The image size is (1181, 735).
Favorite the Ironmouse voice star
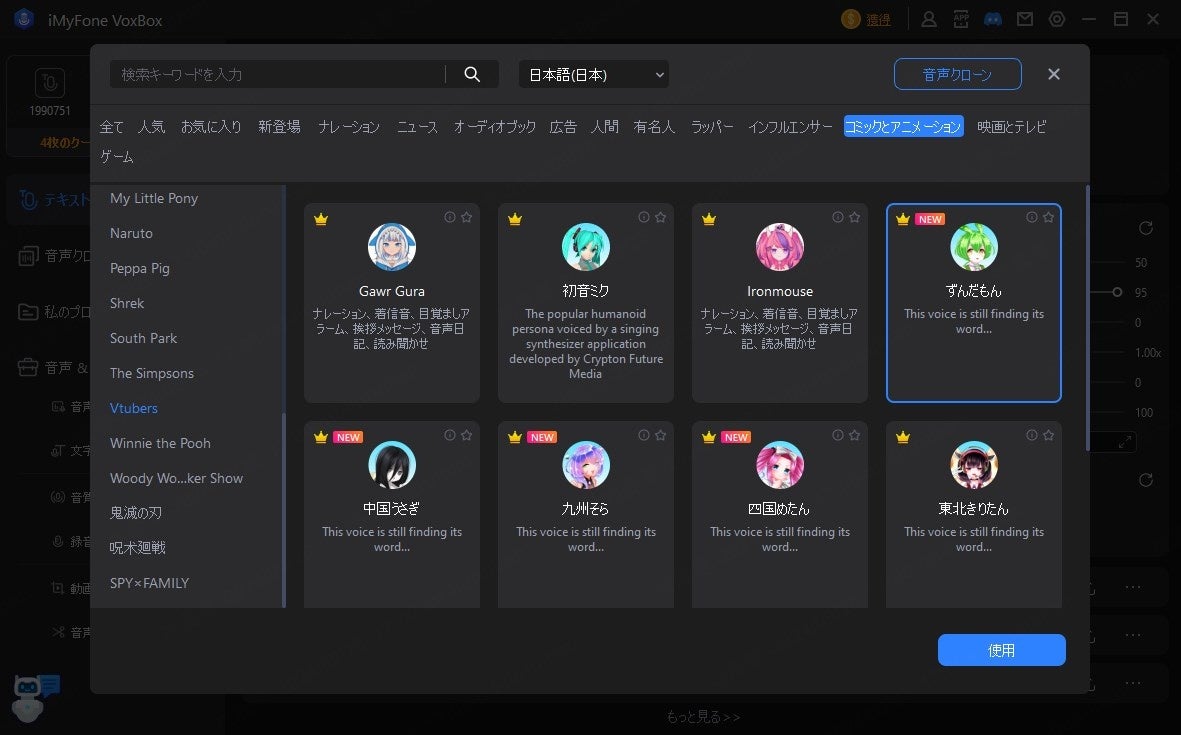pyautogui.click(x=854, y=217)
